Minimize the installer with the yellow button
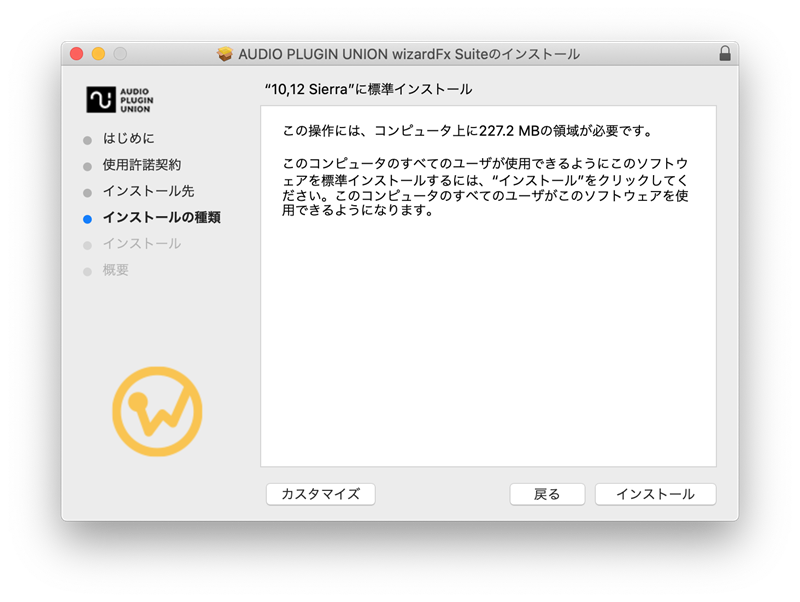This screenshot has width=800, height=602. tap(98, 54)
